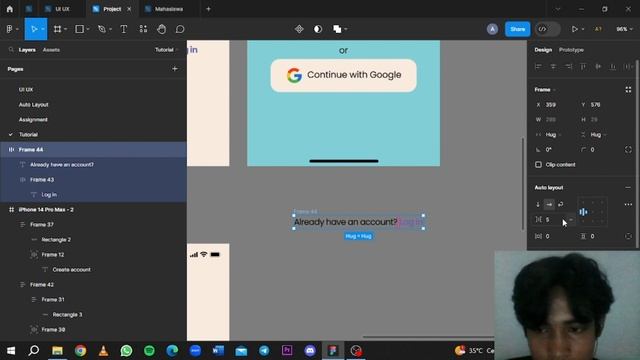The height and width of the screenshot is (360, 640).
Task: Click the Create component icon
Action: (x=299, y=29)
